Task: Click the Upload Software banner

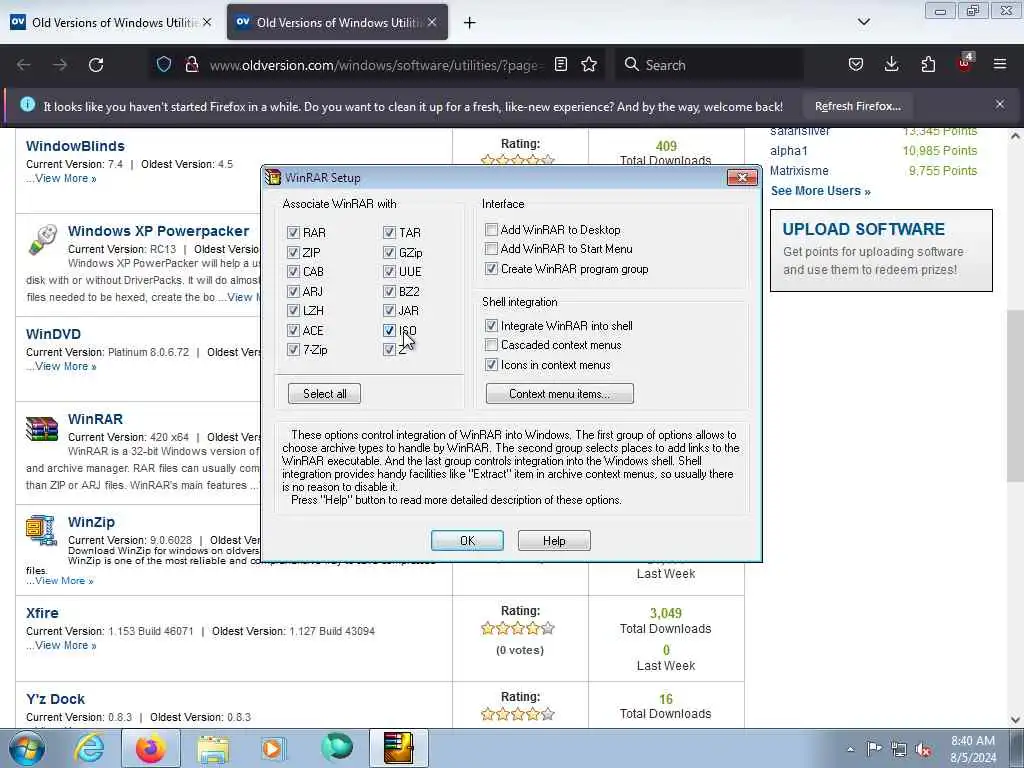Action: [881, 250]
